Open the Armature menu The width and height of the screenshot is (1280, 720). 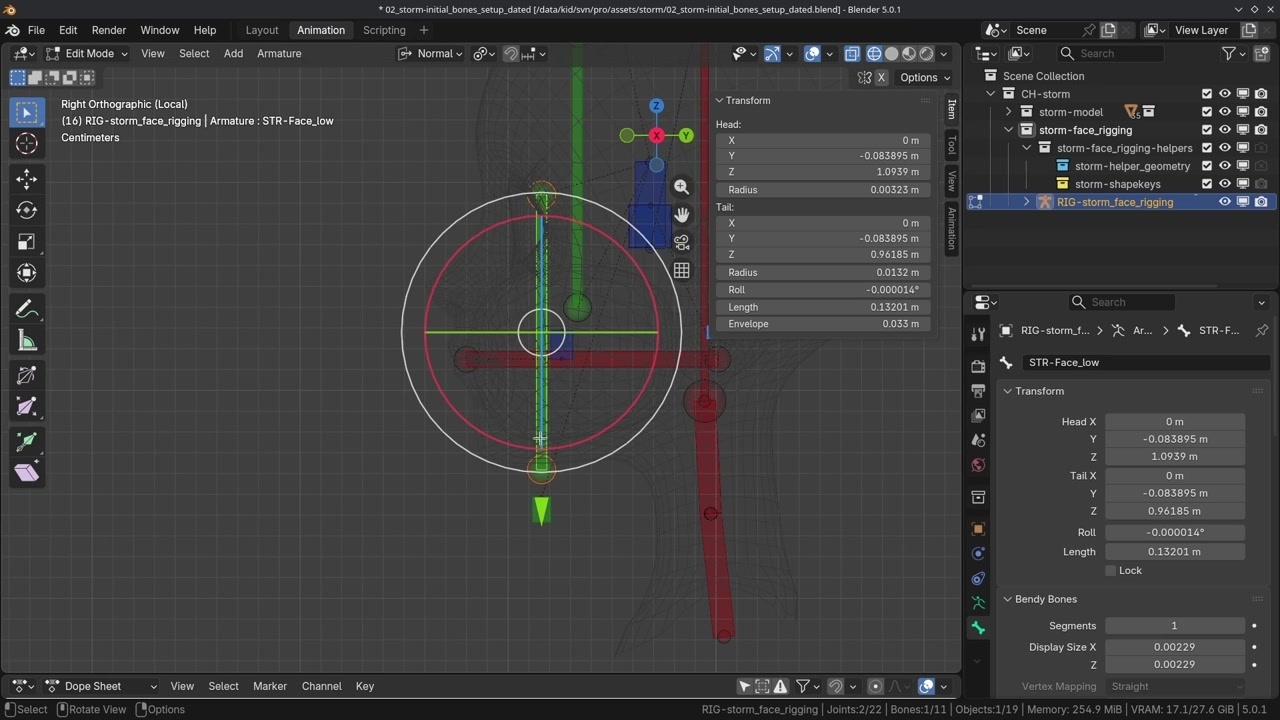point(279,54)
